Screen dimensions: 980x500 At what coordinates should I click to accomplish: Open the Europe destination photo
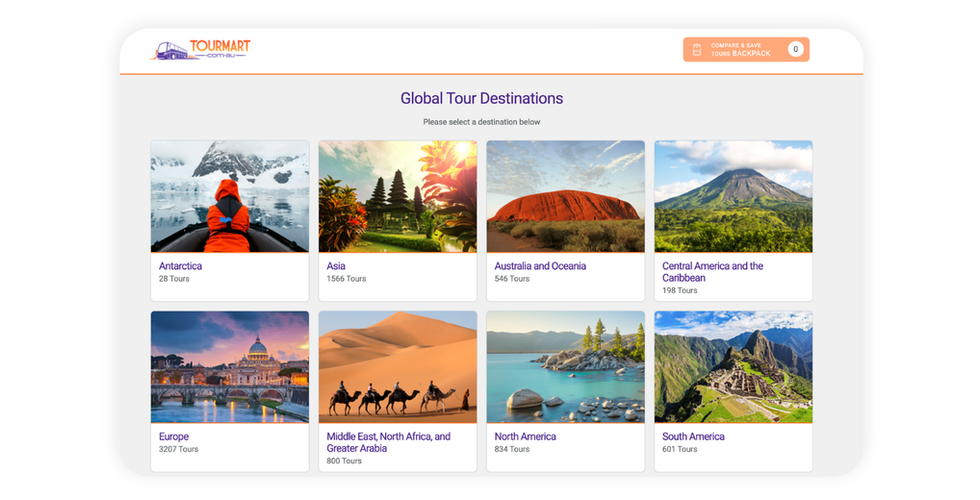pos(229,366)
